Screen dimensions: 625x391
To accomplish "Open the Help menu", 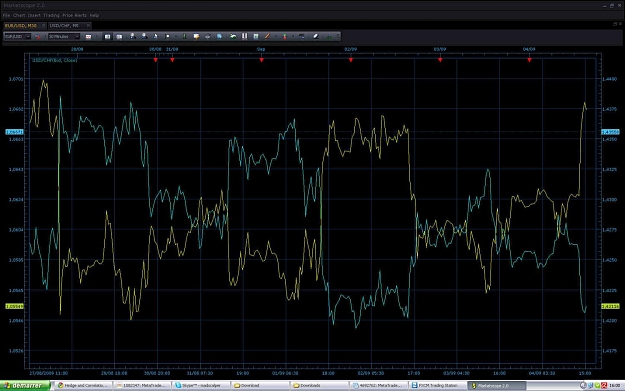I will click(94, 15).
